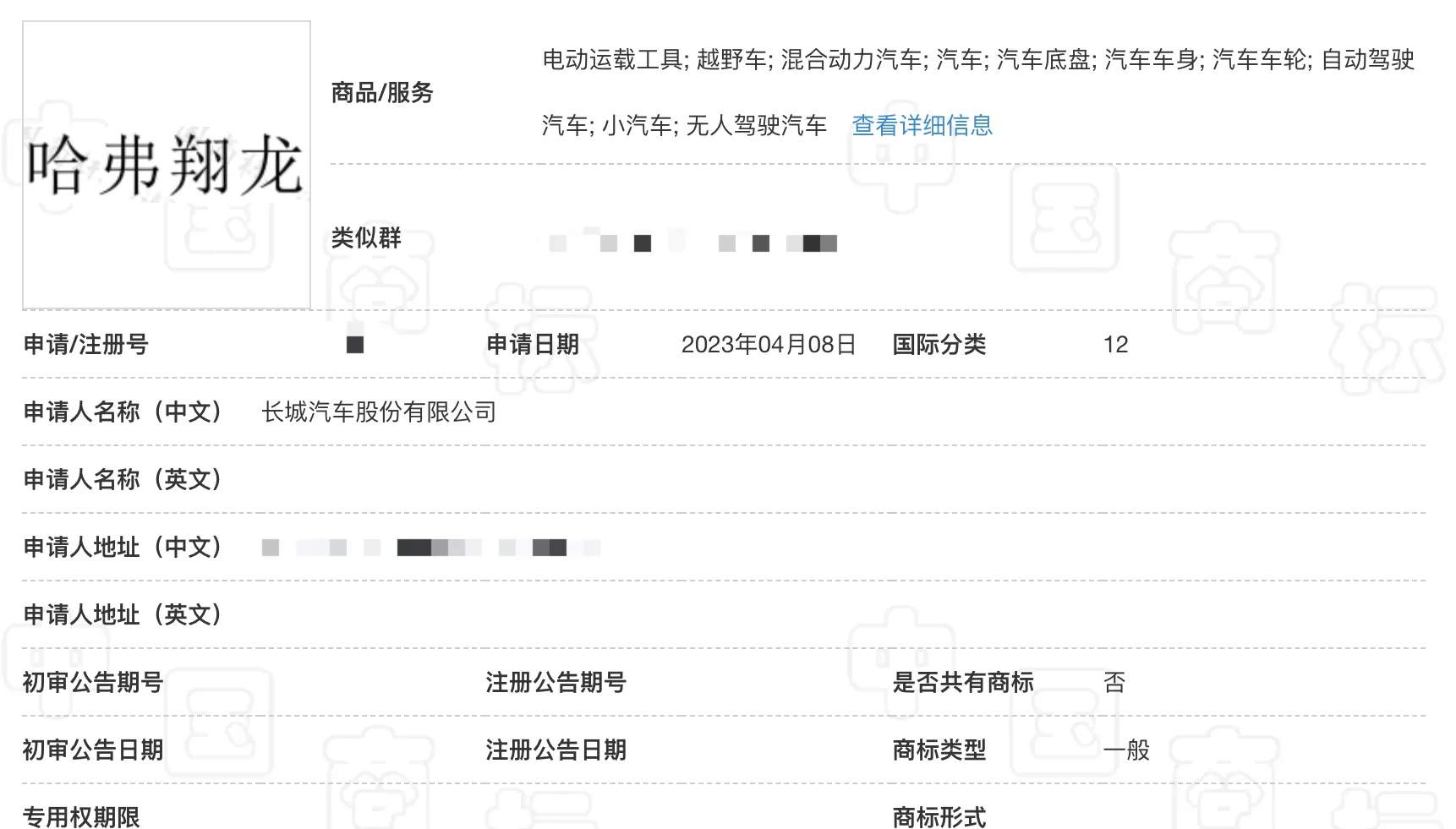
Task: Select the 否 value
Action: point(1114,682)
